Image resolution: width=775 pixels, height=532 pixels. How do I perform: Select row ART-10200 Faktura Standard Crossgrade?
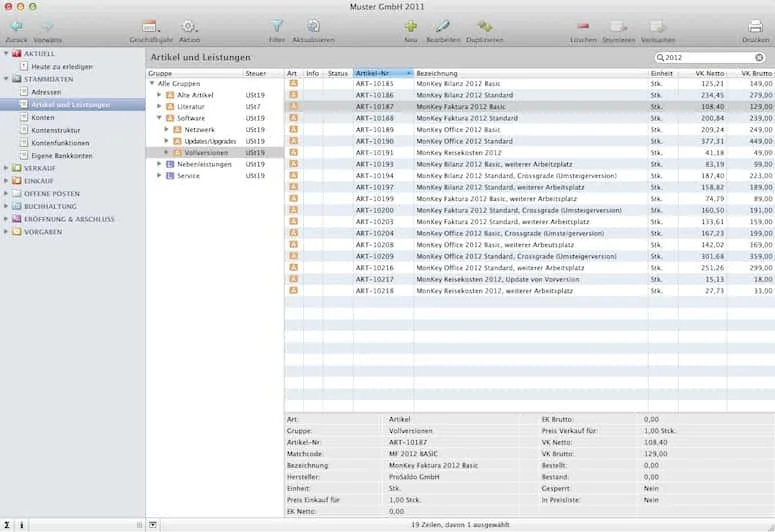coord(530,210)
